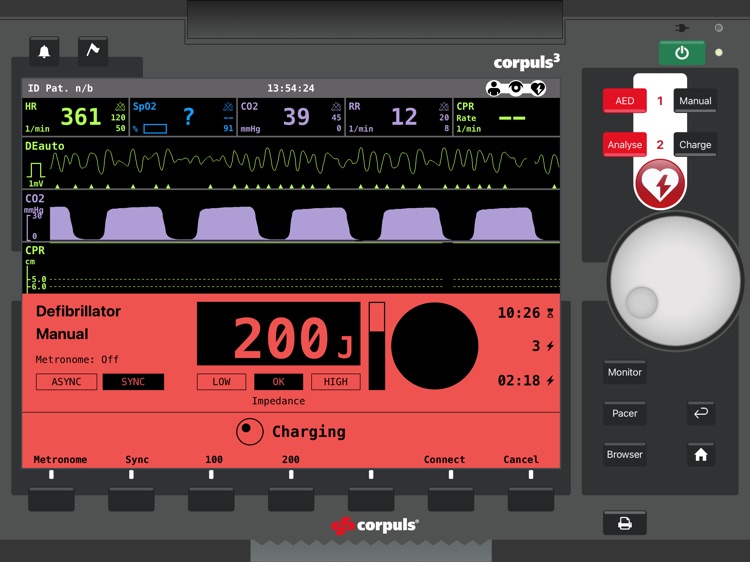Click the clock time 13:54:24
750x562 pixels.
(x=291, y=88)
